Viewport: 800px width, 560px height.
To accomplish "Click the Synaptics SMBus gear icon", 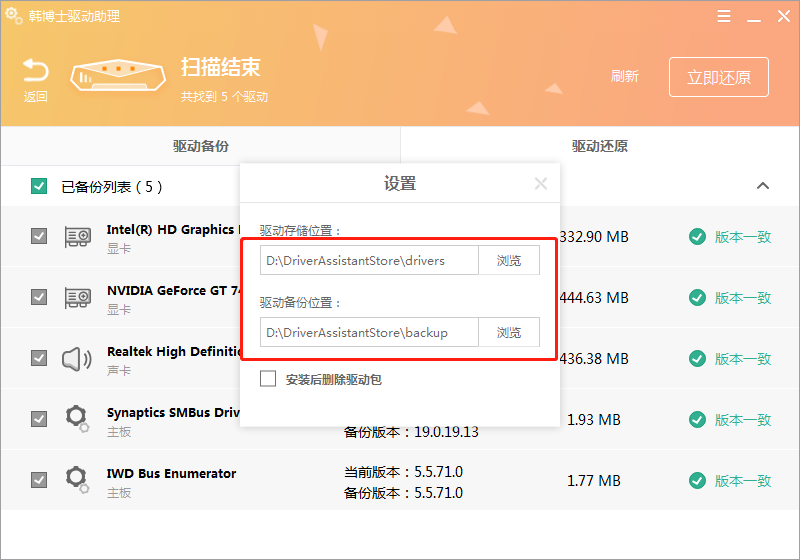I will [x=77, y=419].
